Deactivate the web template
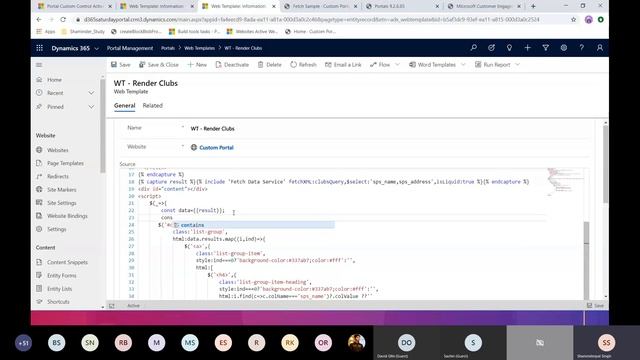The width and height of the screenshot is (640, 360). tap(232, 64)
